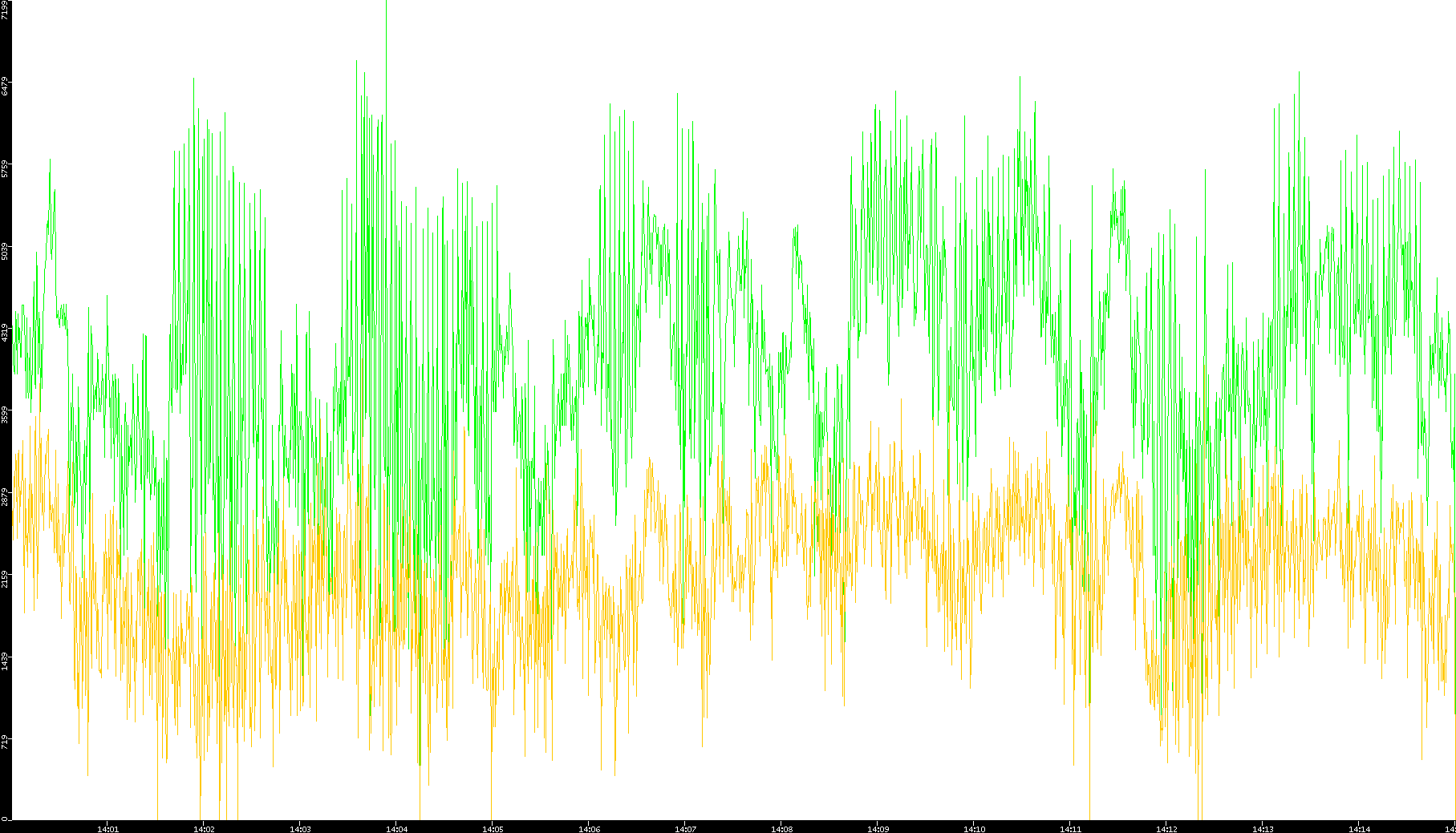
Task: Pick the 14:08 time axis label
Action: 781,829
